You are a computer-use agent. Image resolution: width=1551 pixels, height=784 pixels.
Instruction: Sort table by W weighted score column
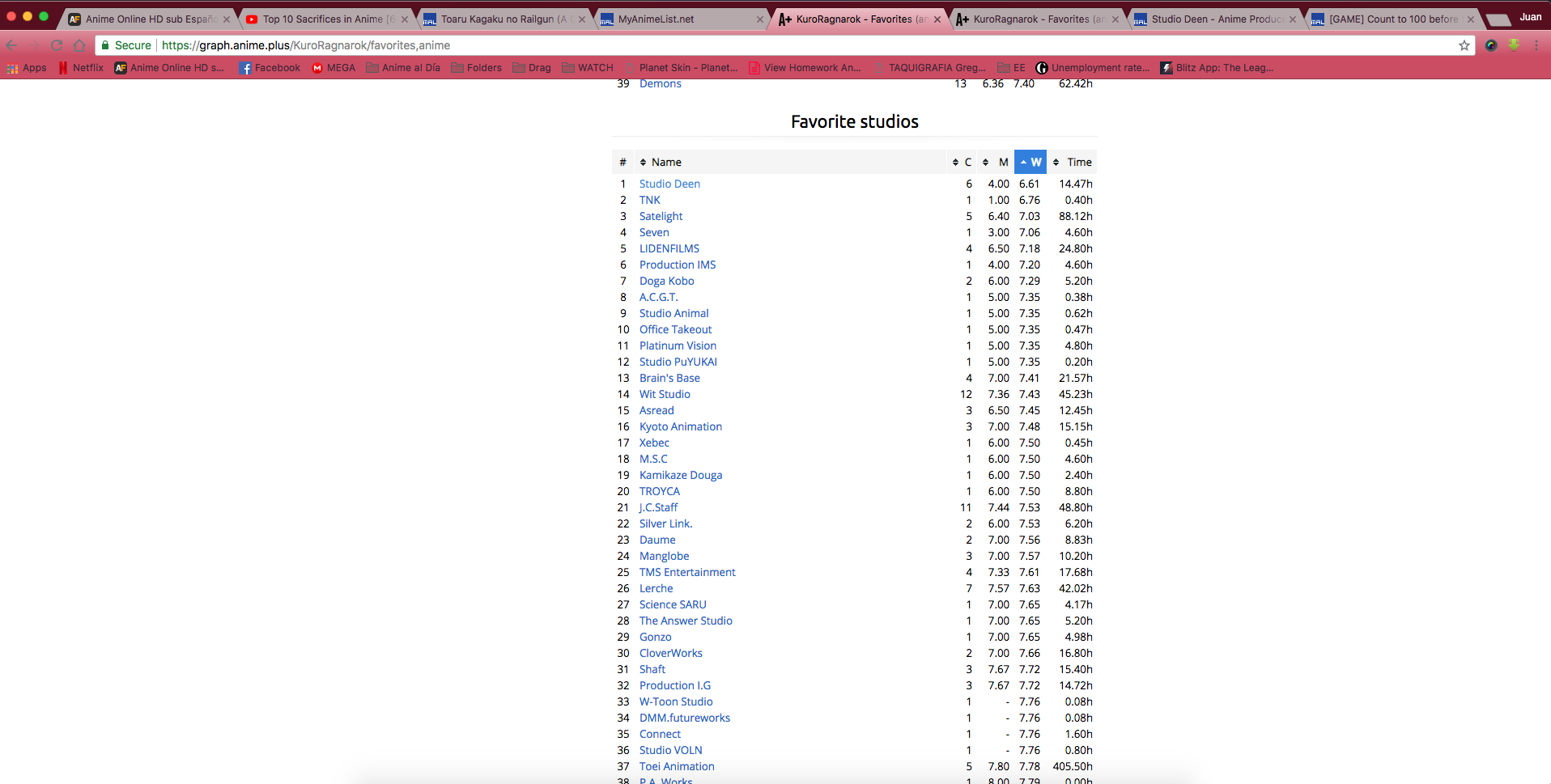point(1030,162)
